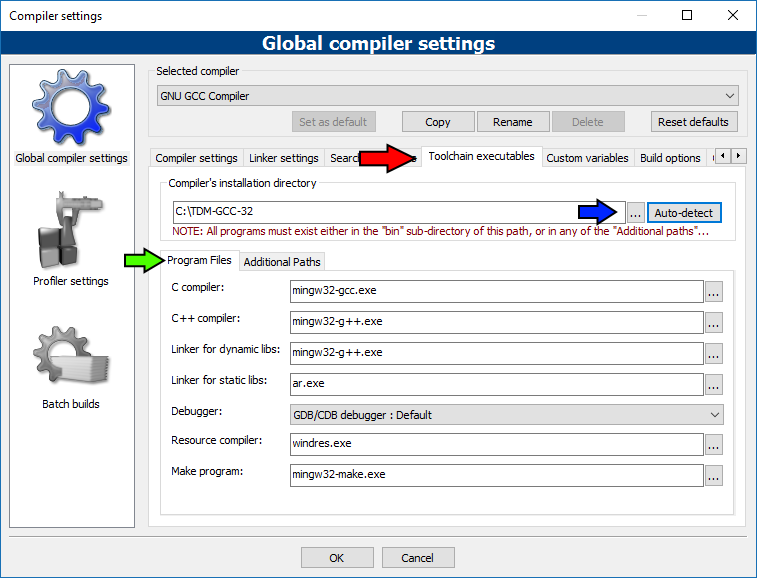757x578 pixels.
Task: Browse for compiler's installation directory
Action: [636, 213]
